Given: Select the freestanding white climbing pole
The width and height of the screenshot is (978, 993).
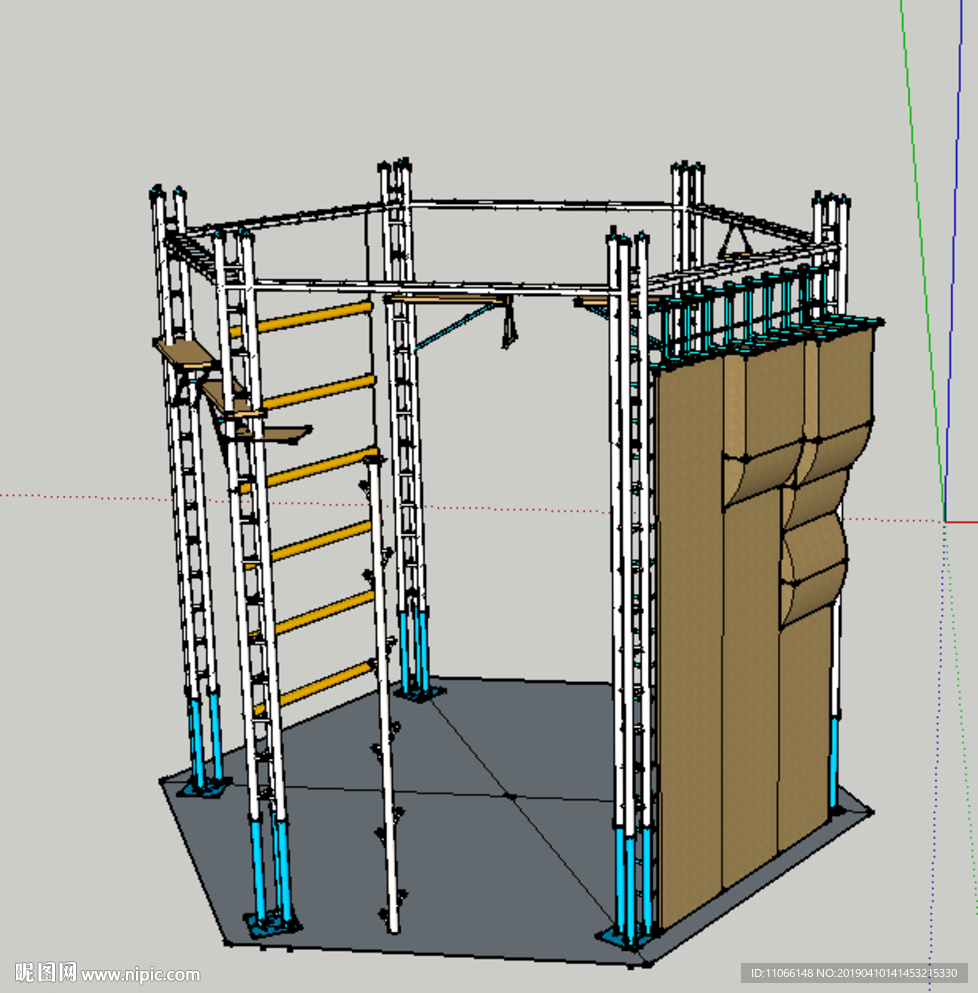Looking at the screenshot, I should click(x=384, y=693).
